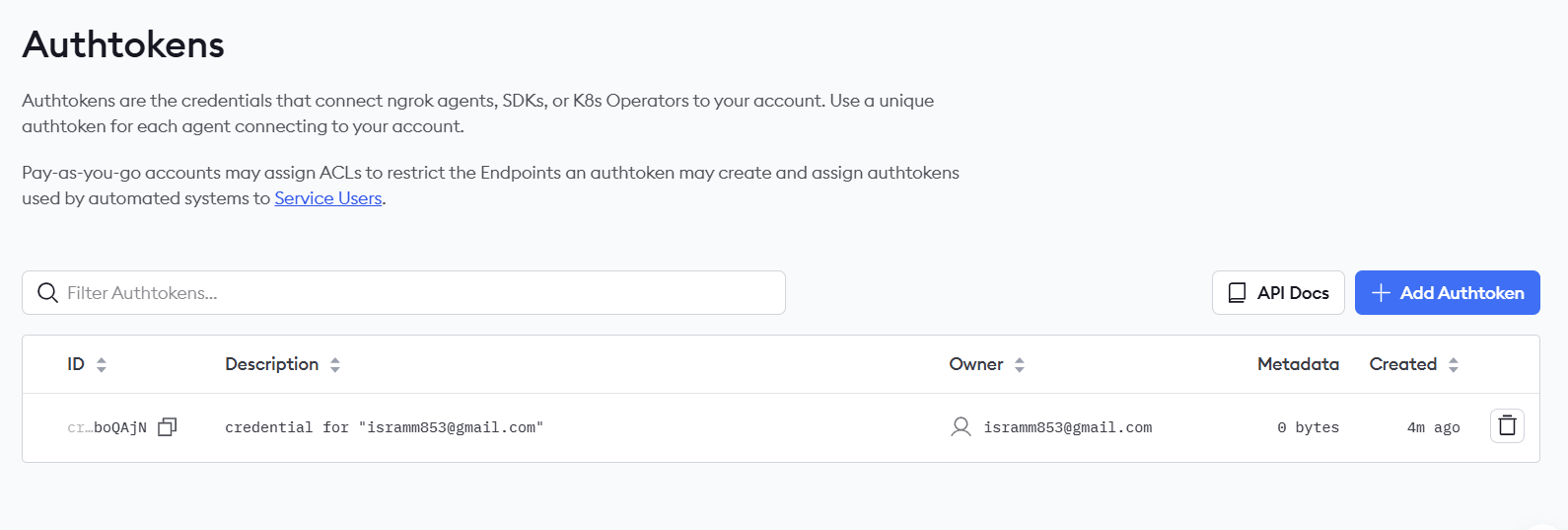Sort using the arrows beside Created

pyautogui.click(x=1454, y=365)
